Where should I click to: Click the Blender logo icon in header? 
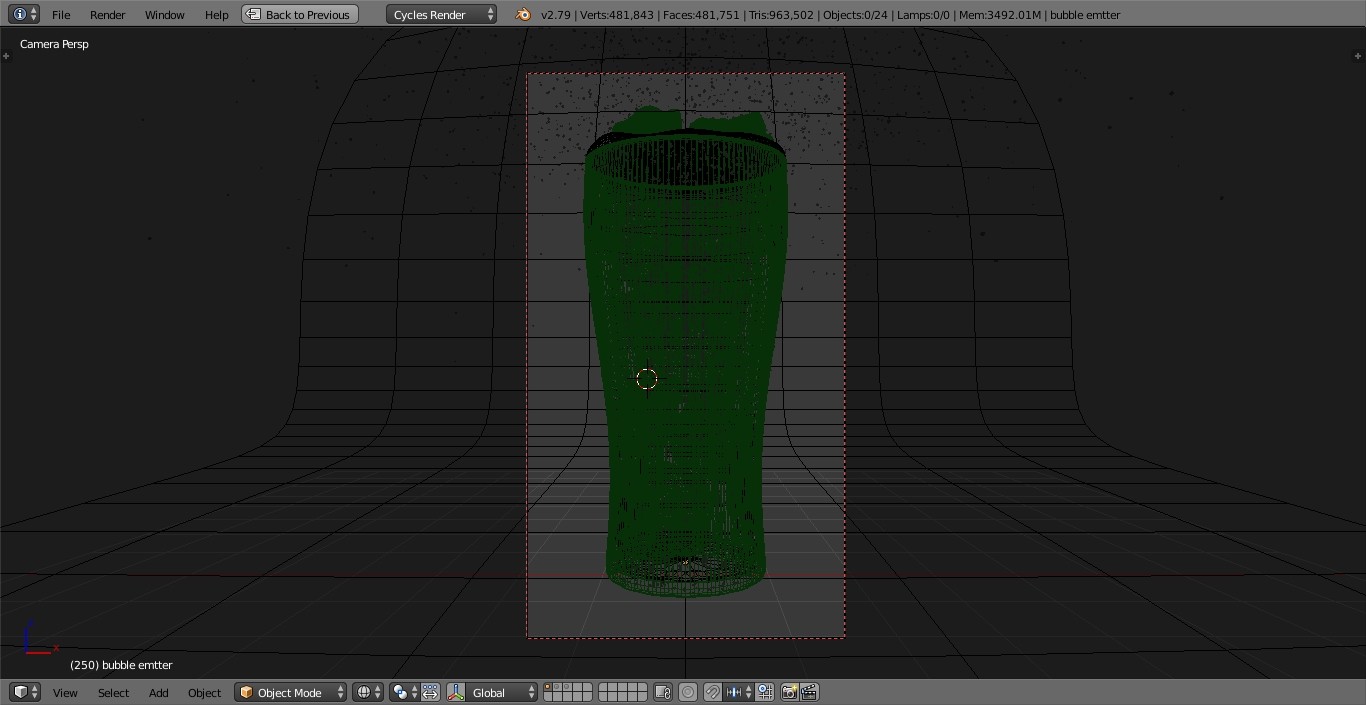point(523,14)
